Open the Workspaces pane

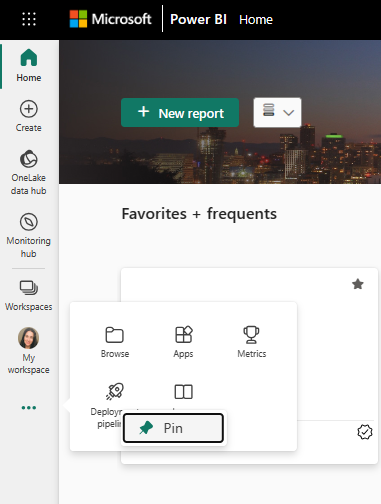(x=29, y=295)
